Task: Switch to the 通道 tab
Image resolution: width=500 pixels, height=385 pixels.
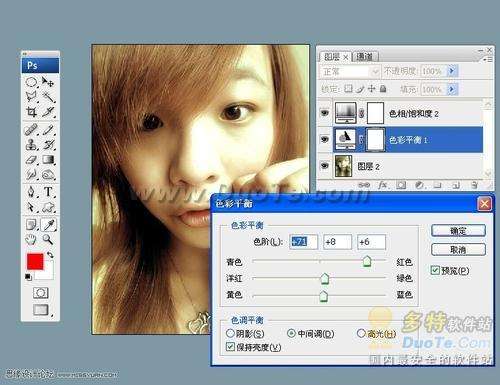Action: click(364, 57)
